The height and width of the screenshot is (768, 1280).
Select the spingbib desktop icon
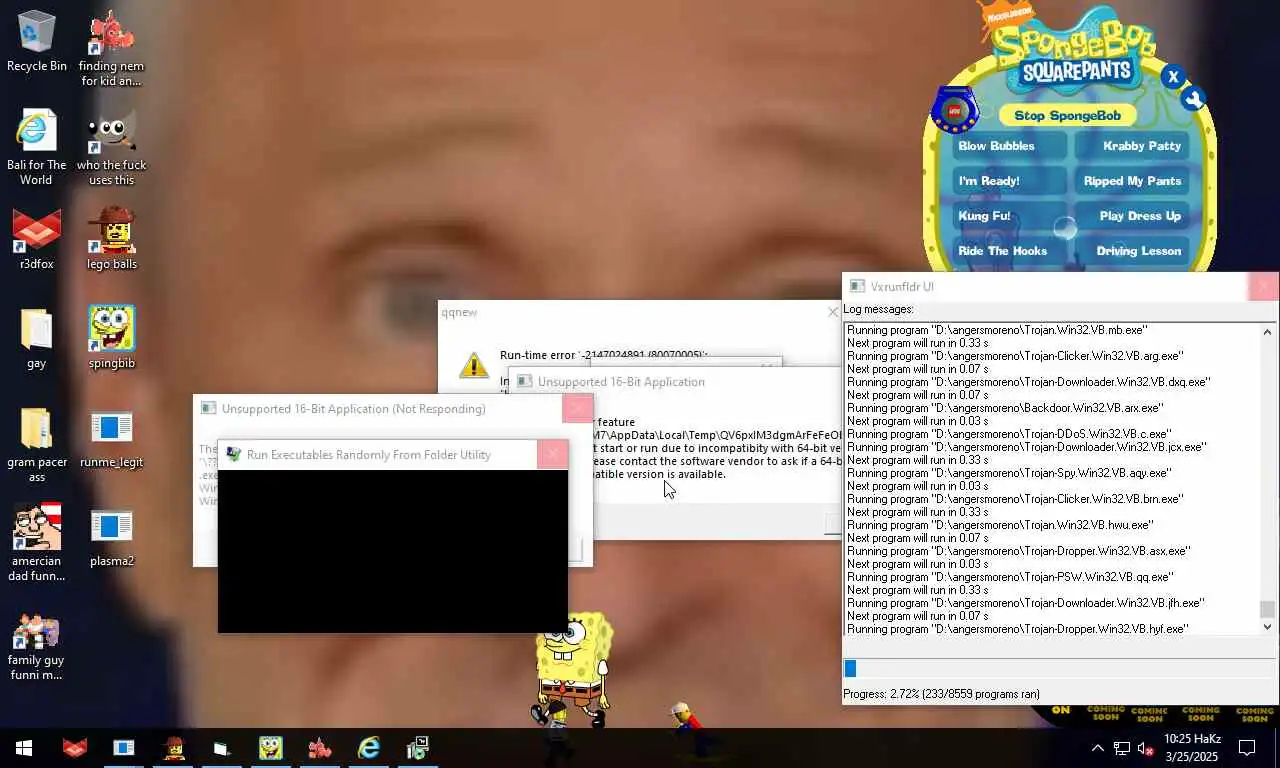point(111,338)
